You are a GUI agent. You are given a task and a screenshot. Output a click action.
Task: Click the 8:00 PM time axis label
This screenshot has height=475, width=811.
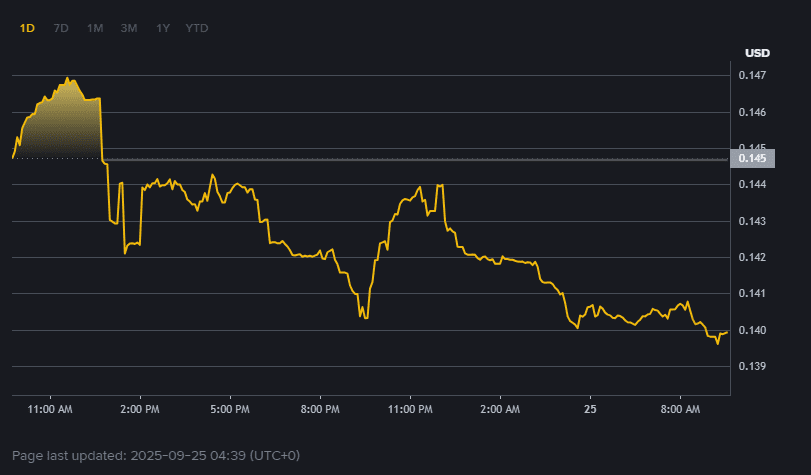[x=319, y=410]
